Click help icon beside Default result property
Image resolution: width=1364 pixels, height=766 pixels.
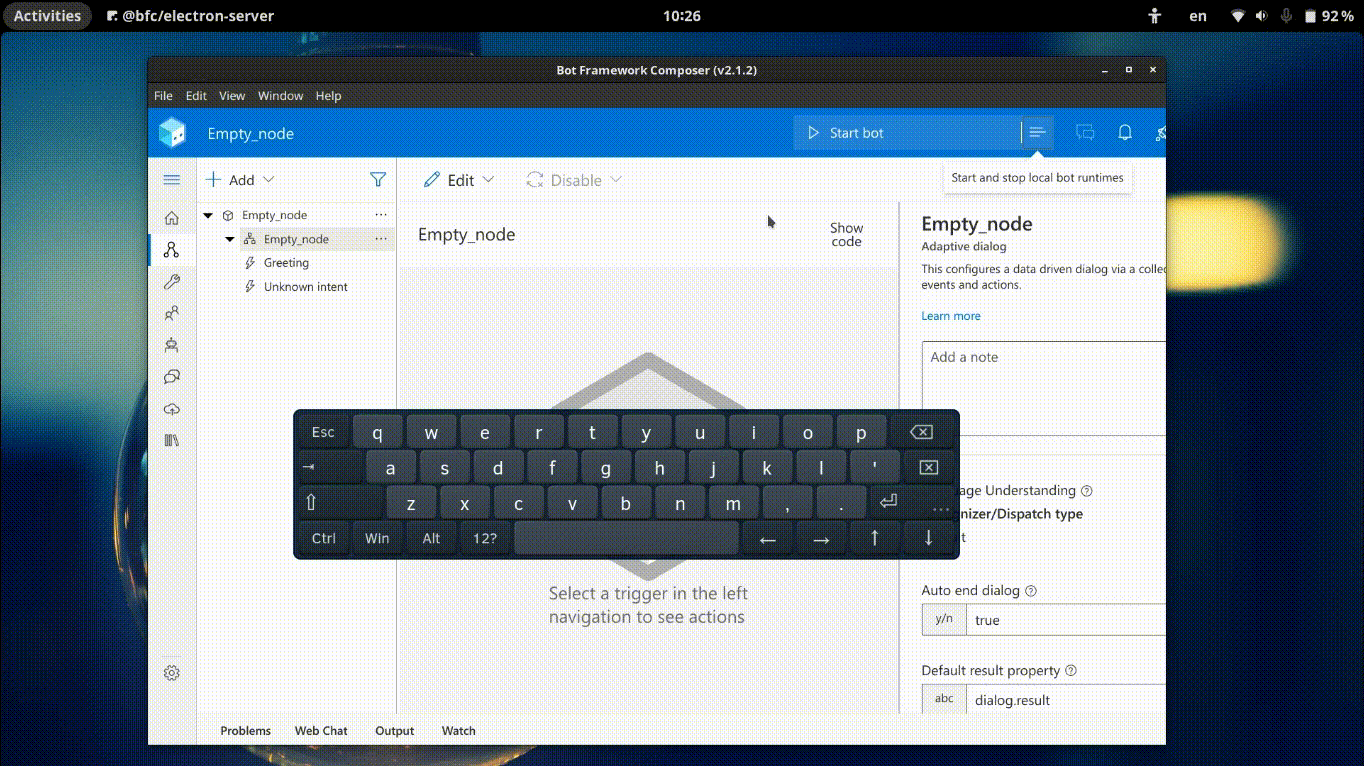(1071, 671)
